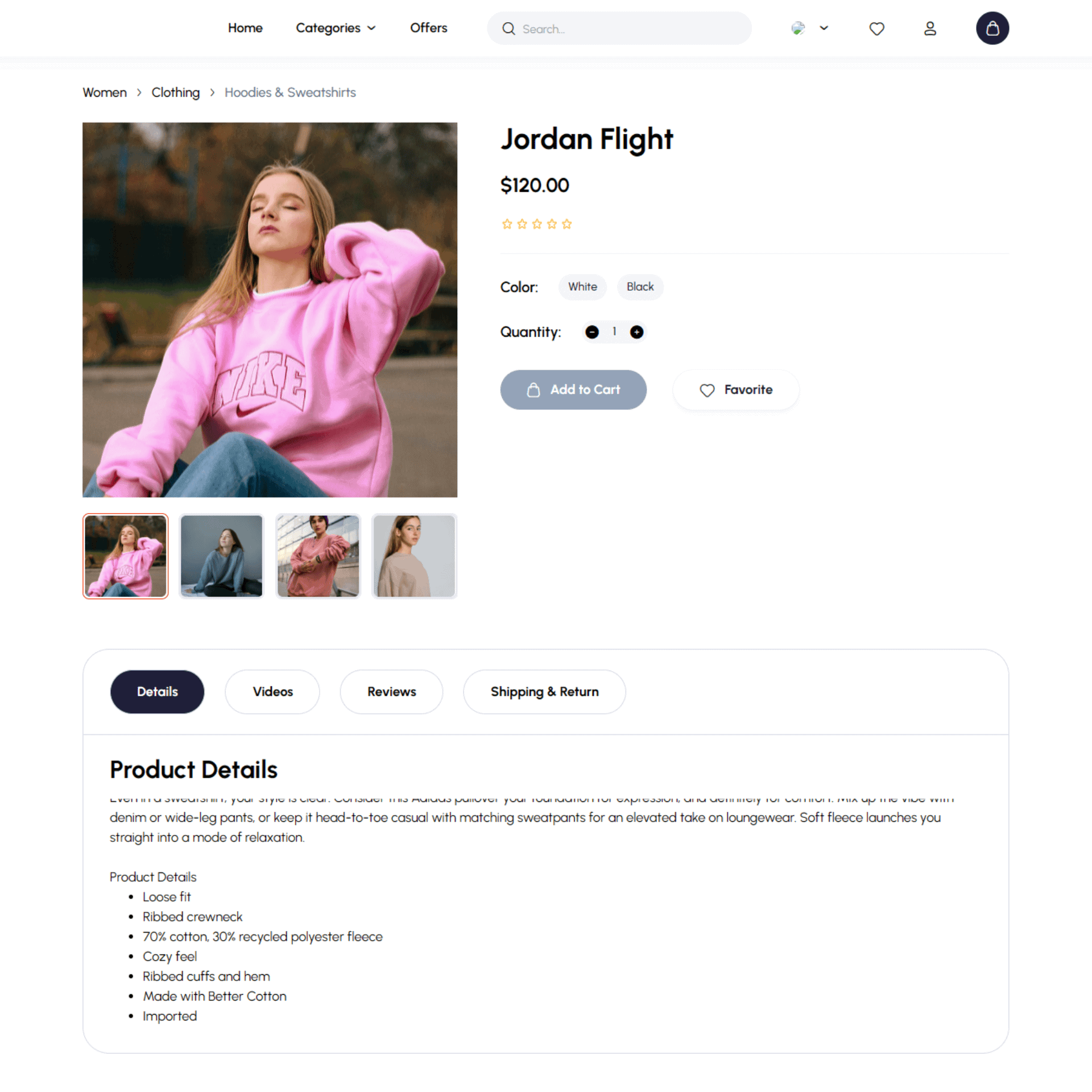
Task: Increase quantity with the plus icon
Action: tap(636, 332)
